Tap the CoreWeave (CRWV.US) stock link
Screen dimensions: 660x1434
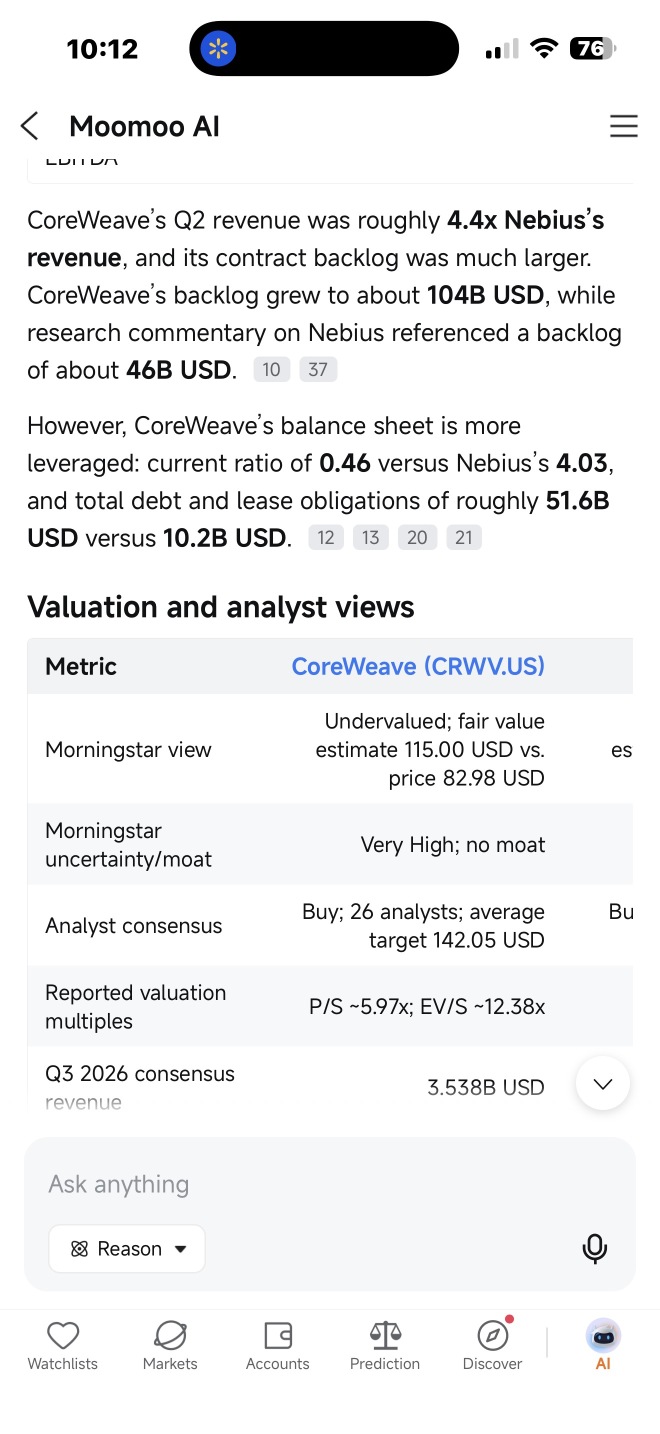tap(418, 666)
